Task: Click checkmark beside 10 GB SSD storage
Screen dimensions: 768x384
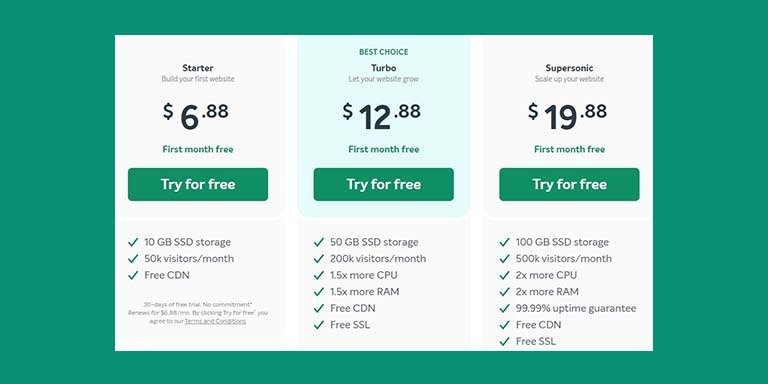Action: (133, 242)
